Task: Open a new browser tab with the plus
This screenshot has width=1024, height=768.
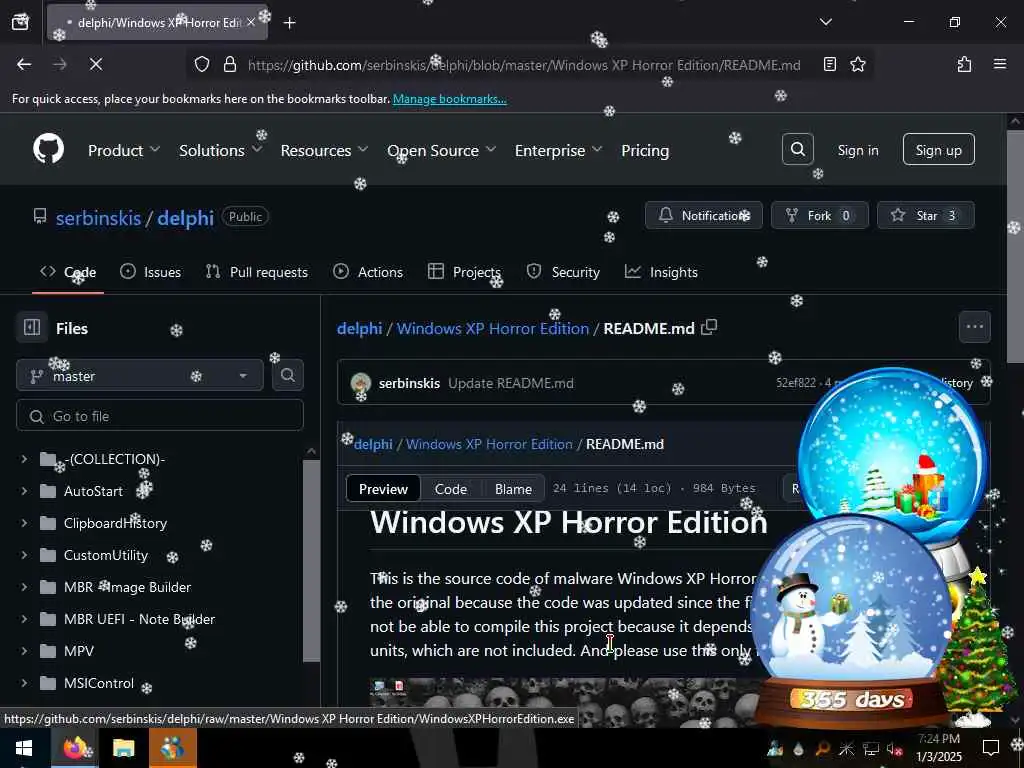Action: point(289,23)
